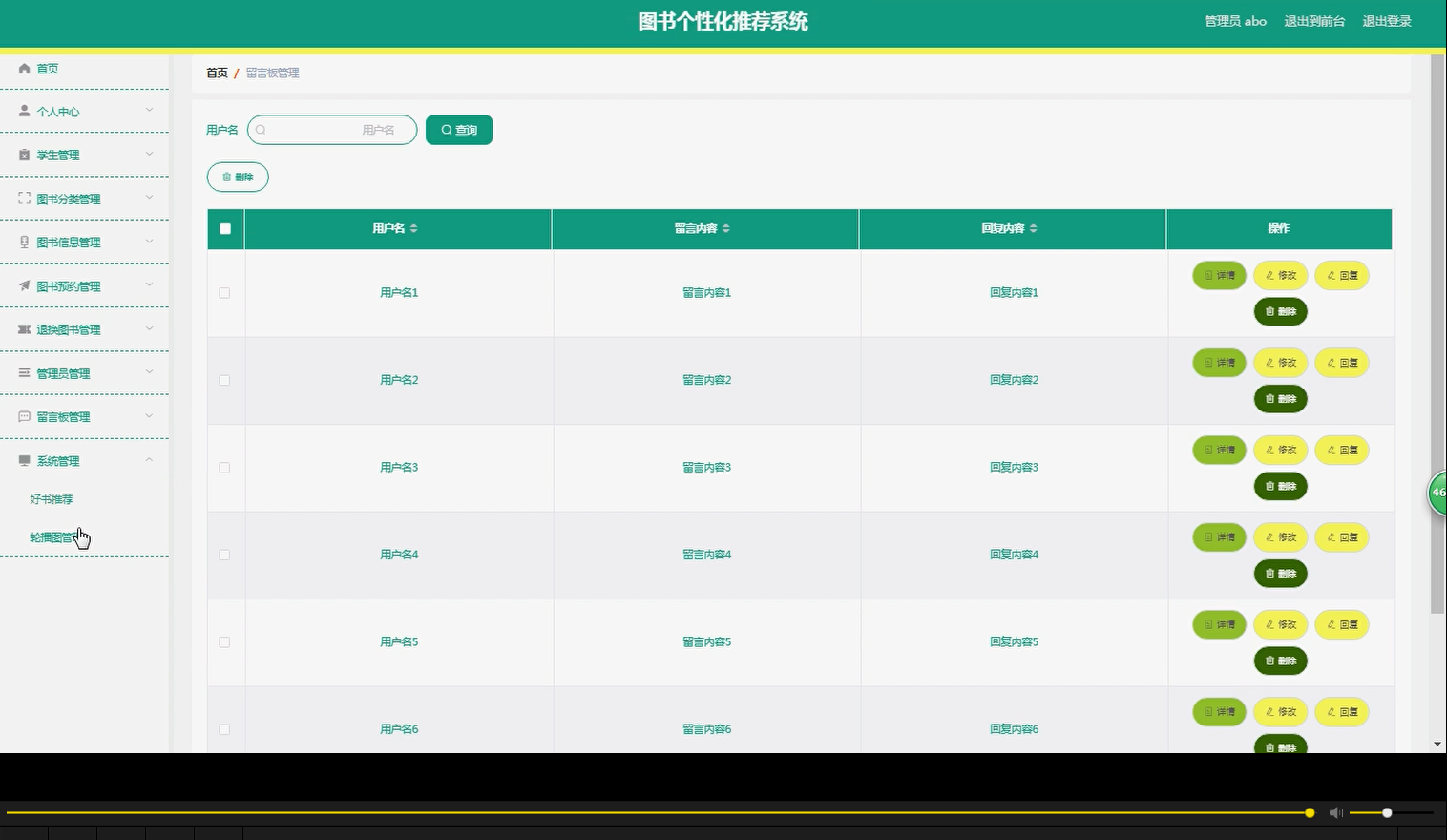Click the list icon for 管理员管理
This screenshot has height=840, width=1447.
25,373
